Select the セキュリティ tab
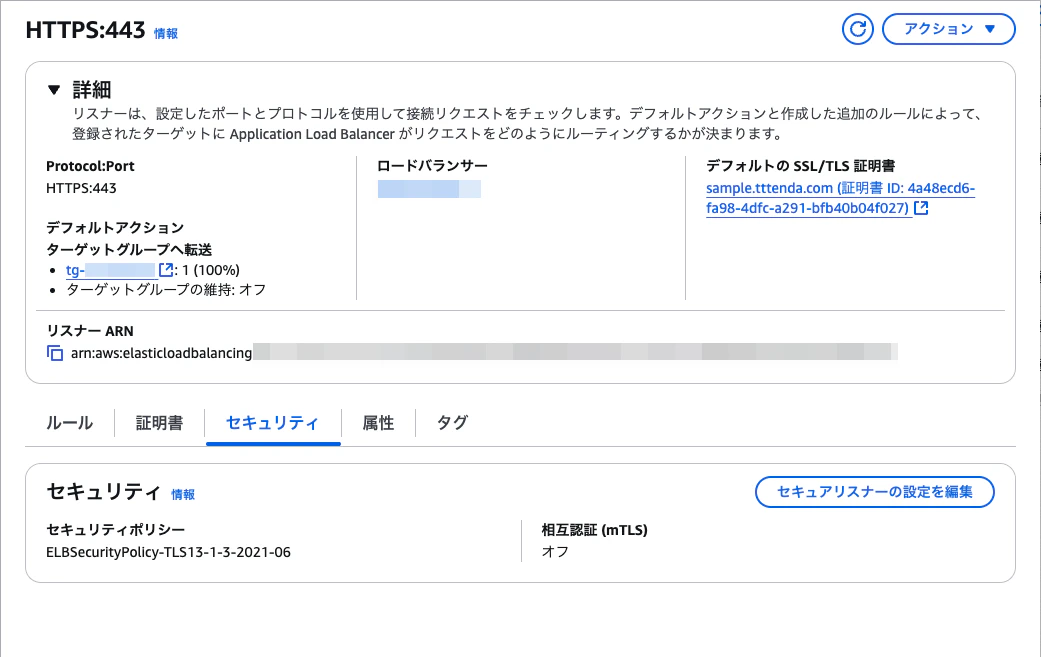Image resolution: width=1041 pixels, height=657 pixels. click(x=273, y=423)
